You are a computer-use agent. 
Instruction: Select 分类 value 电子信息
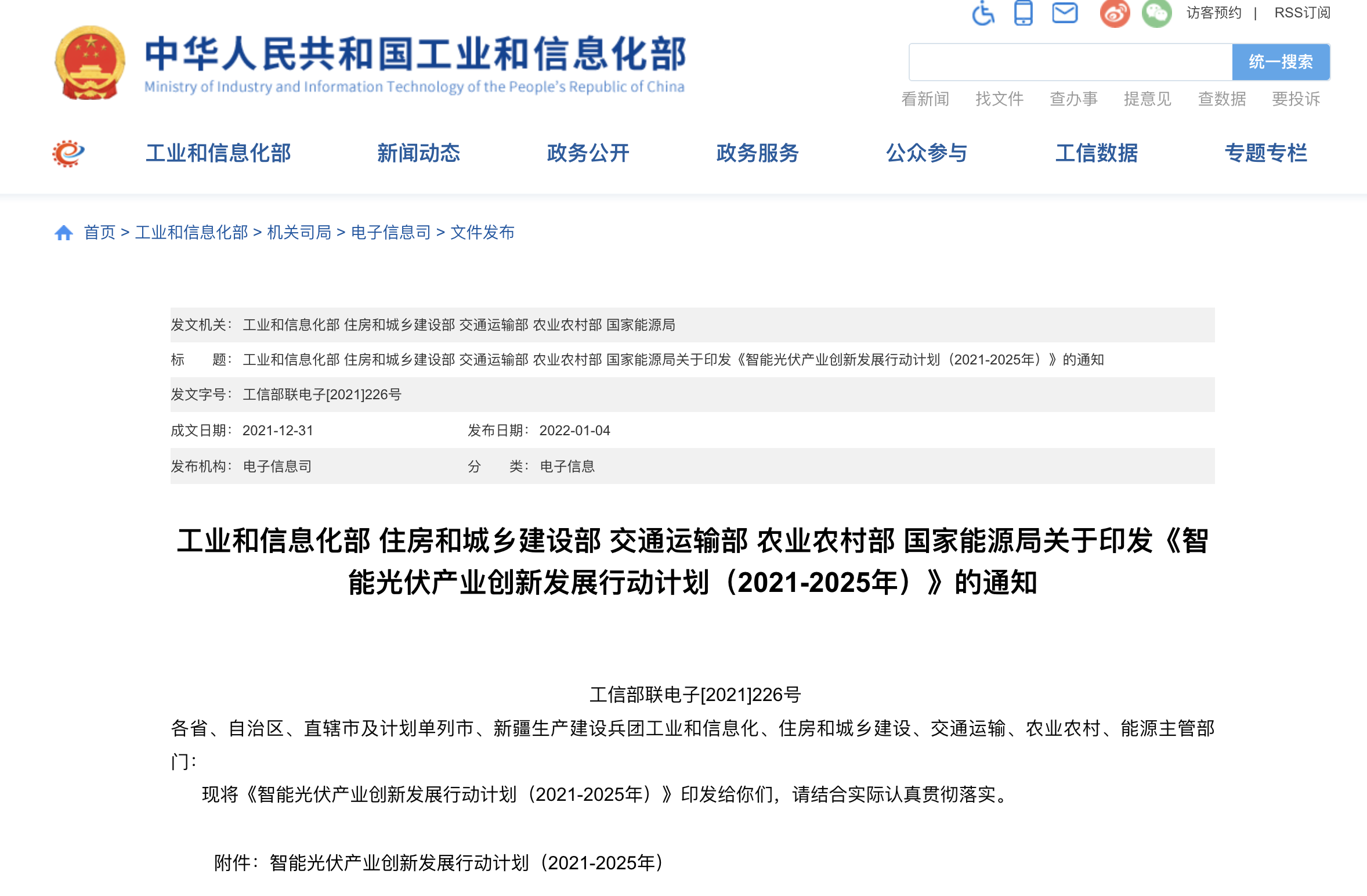coord(567,467)
